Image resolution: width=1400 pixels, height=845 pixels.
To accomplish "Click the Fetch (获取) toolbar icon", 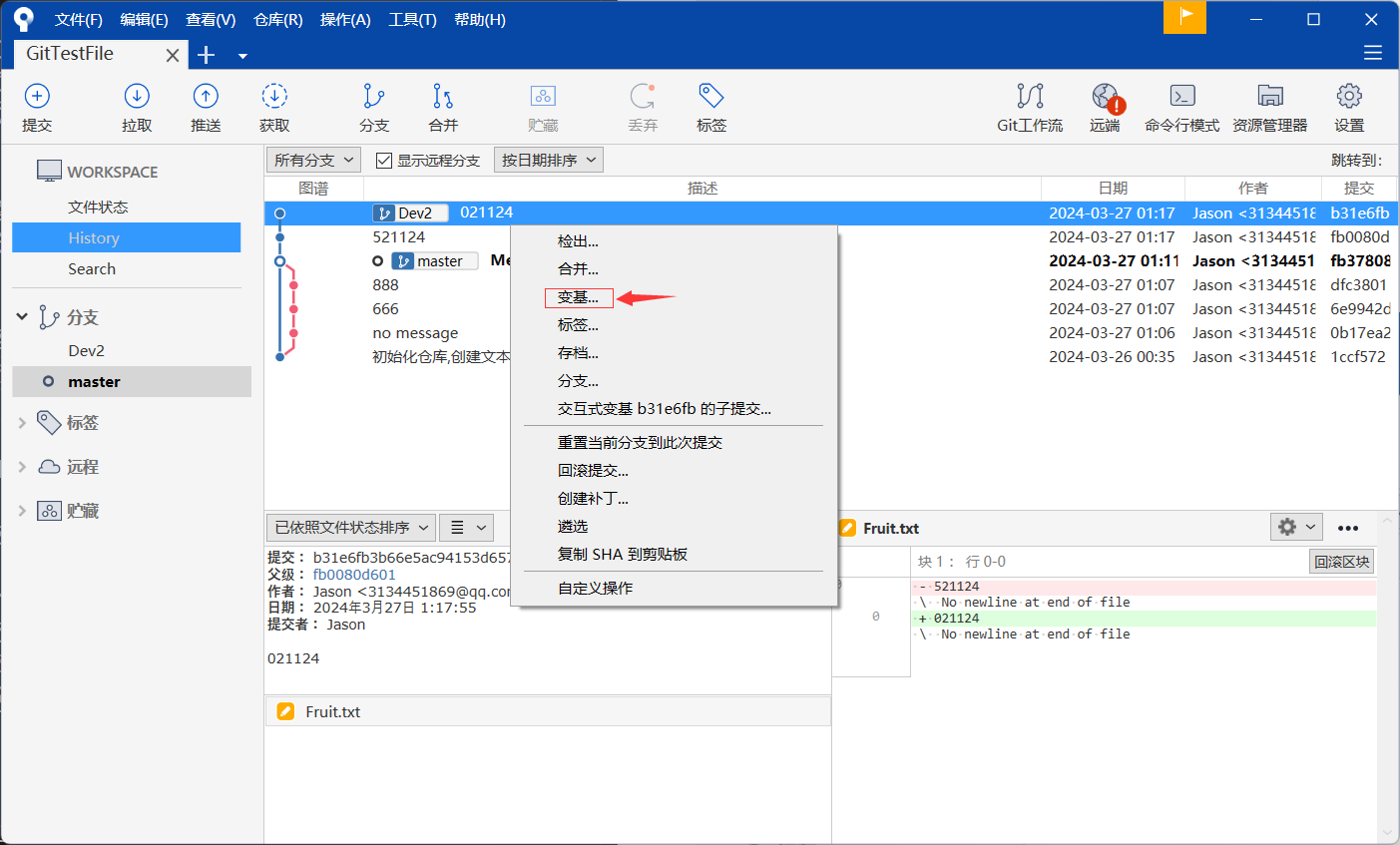I will pyautogui.click(x=274, y=96).
